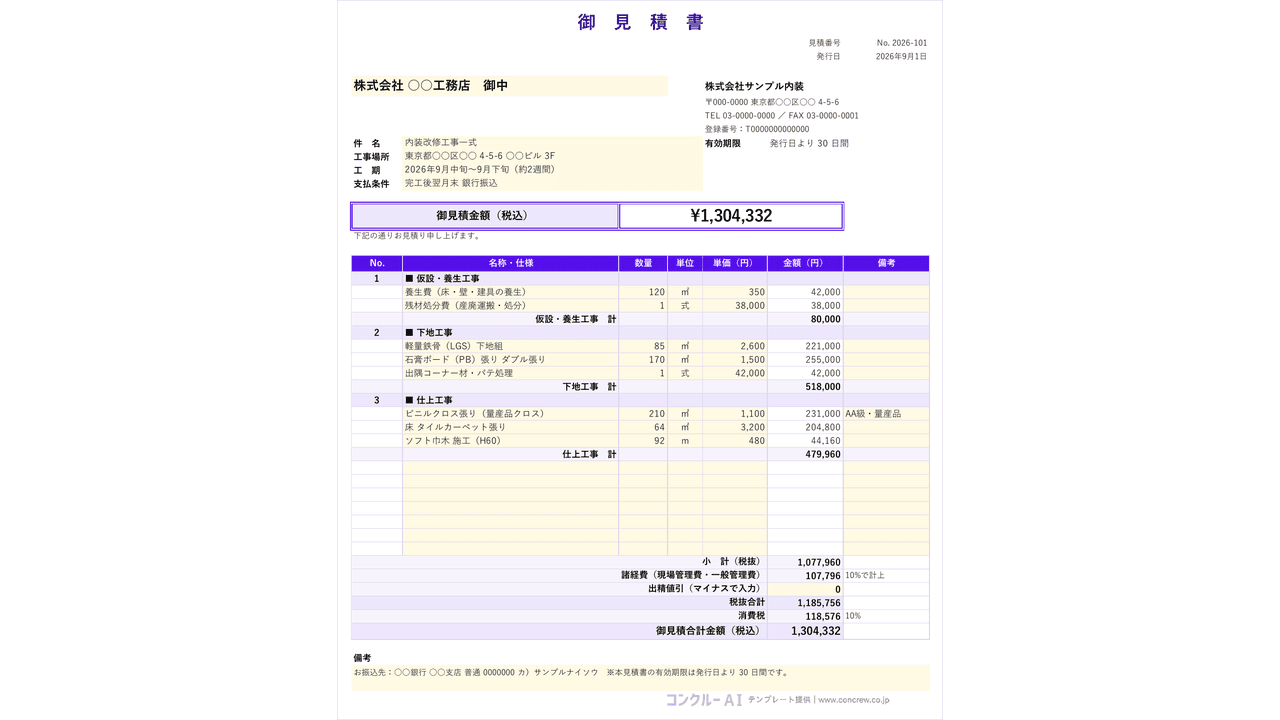Click the 小計(税抜) value 1,077,960
This screenshot has width=1280, height=720.
805,562
